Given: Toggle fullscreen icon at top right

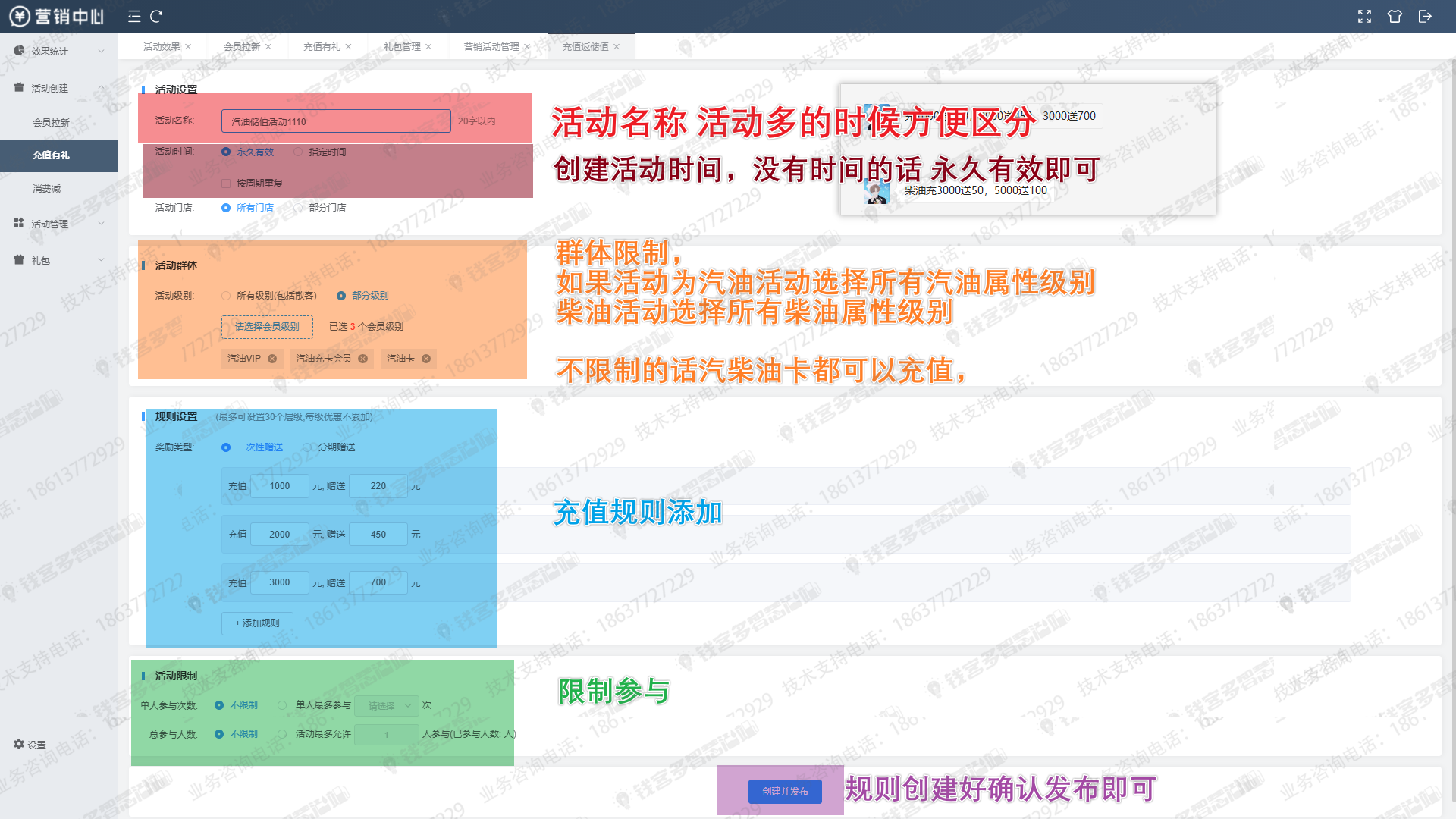Looking at the screenshot, I should 1364,16.
